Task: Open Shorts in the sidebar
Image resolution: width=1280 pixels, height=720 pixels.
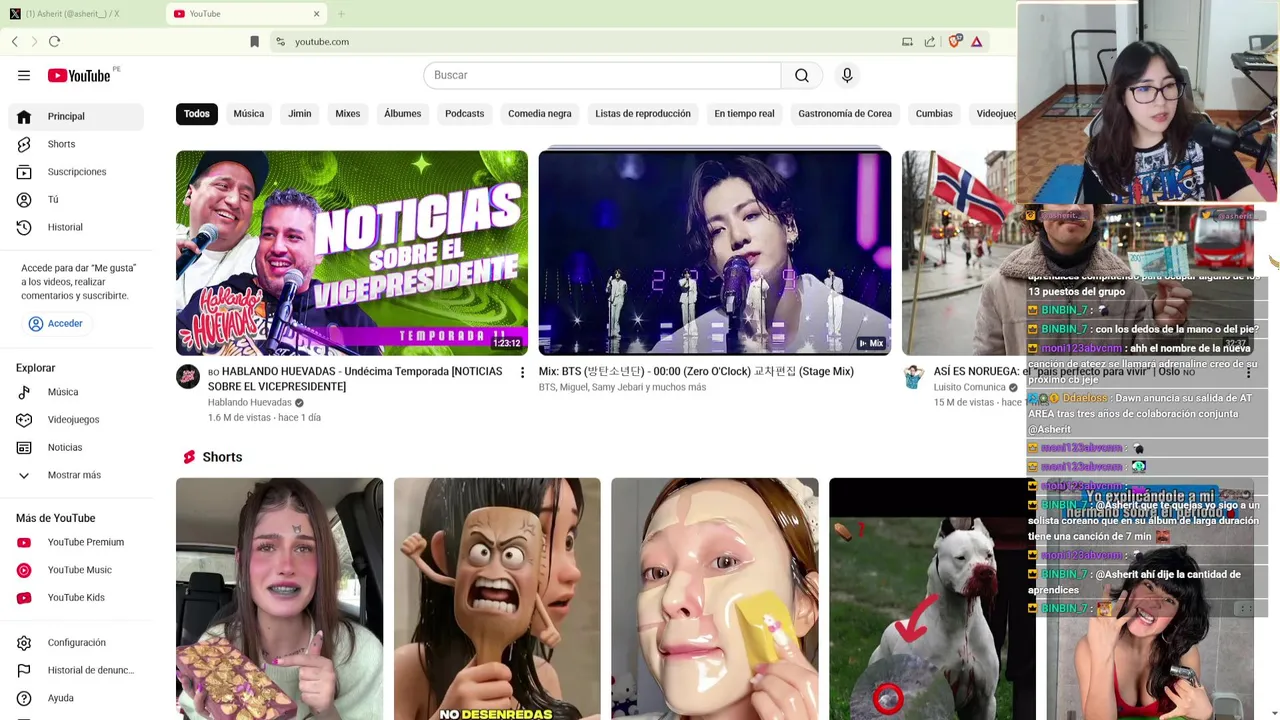Action: [x=76, y=144]
